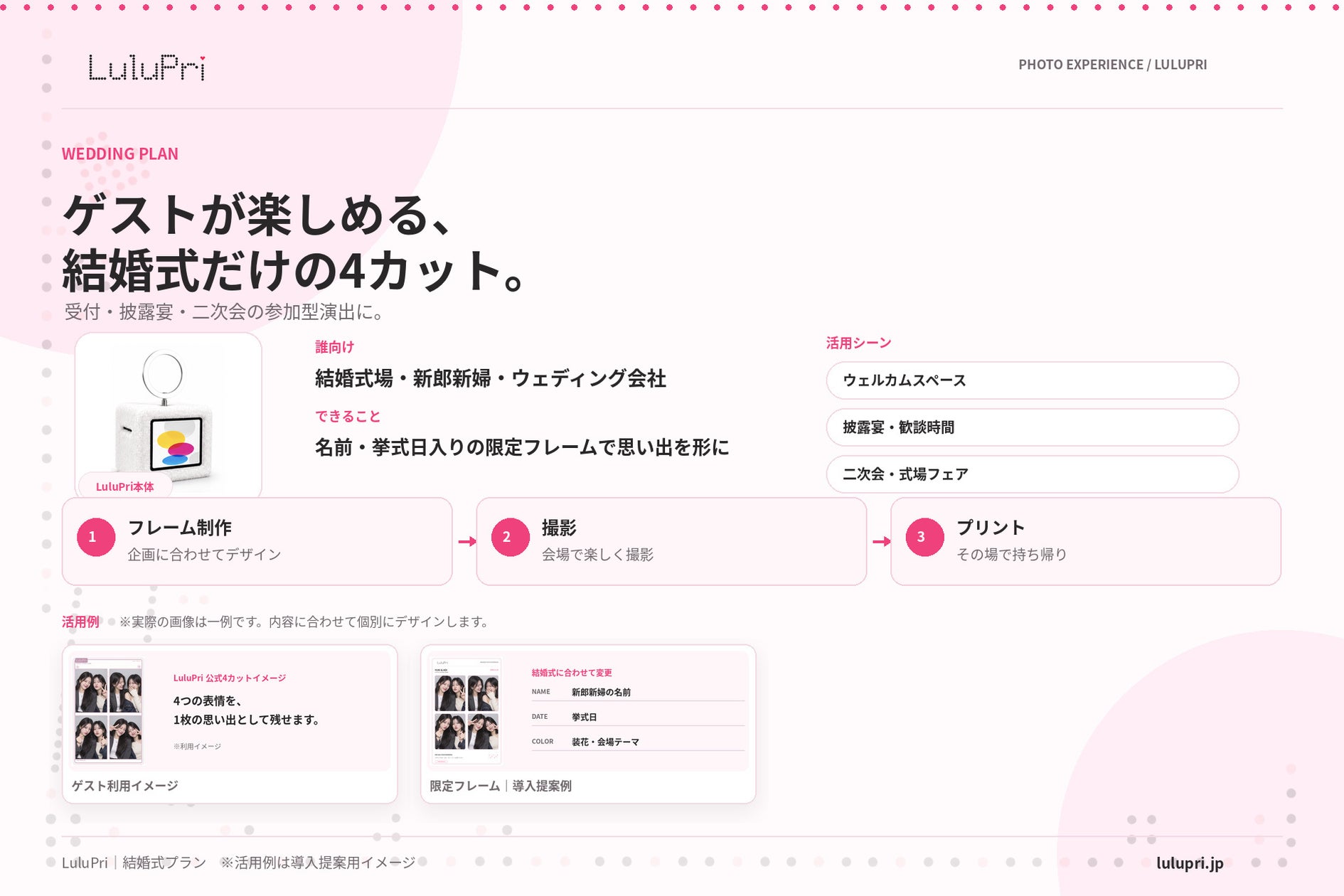Viewport: 1344px width, 896px height.
Task: Click the LuluPri｜結婚式プラン footer text
Action: pyautogui.click(x=134, y=863)
